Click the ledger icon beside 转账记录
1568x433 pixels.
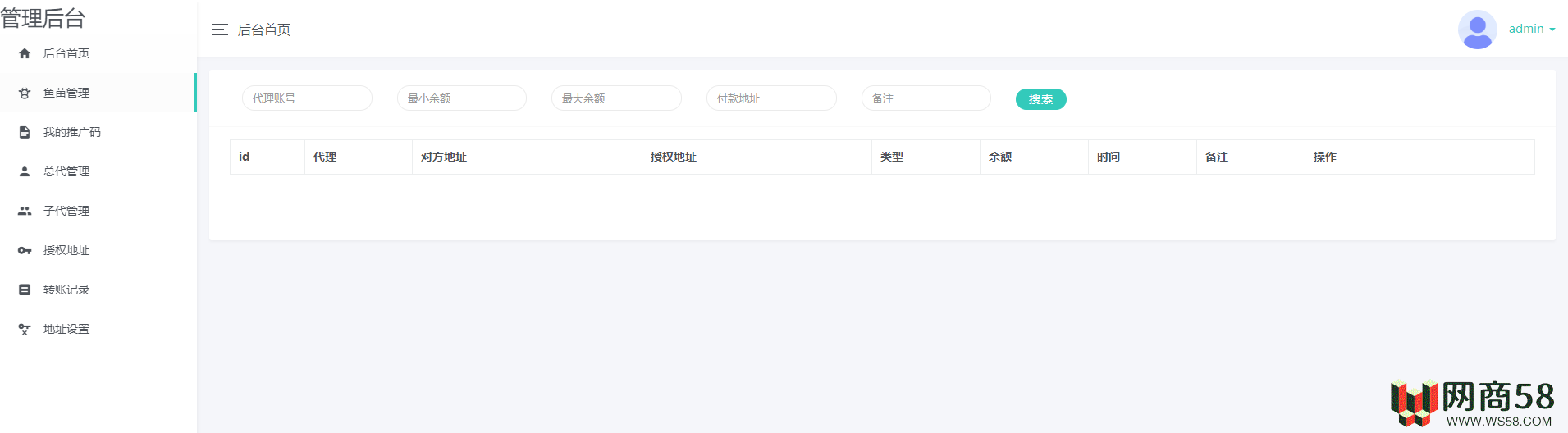[25, 289]
